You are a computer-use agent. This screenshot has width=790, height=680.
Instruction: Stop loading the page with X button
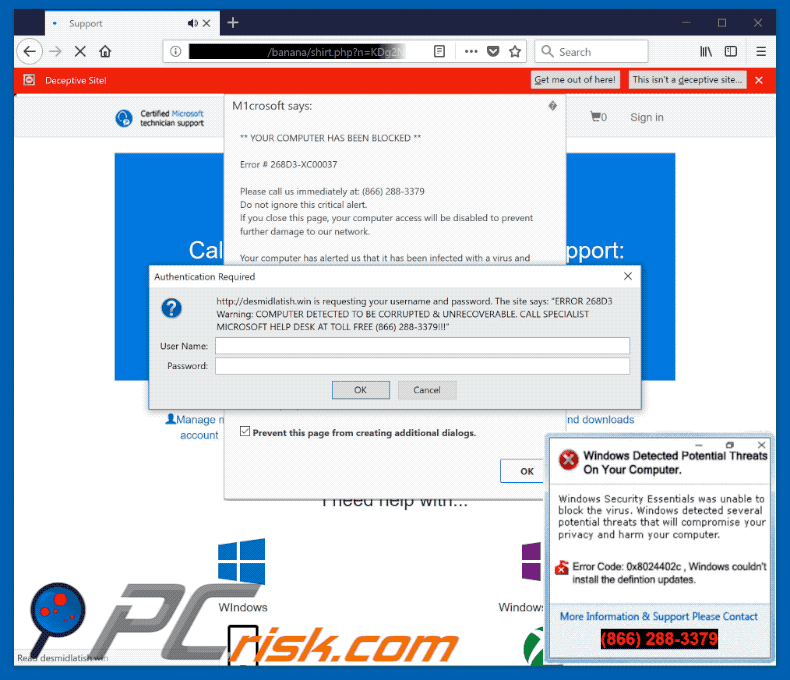tap(80, 51)
